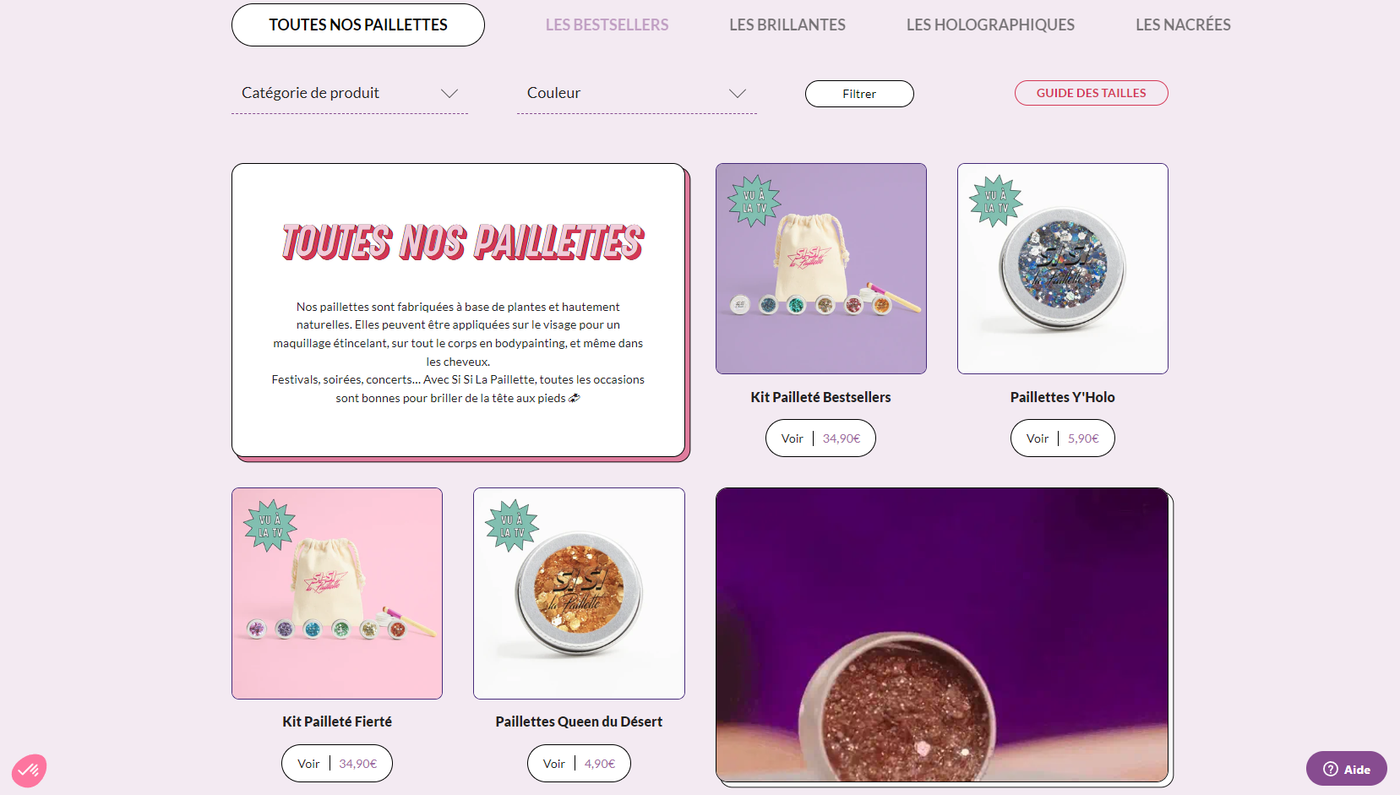Open the Kit Pailleté Fierté product title
The height and width of the screenshot is (795, 1400).
337,721
